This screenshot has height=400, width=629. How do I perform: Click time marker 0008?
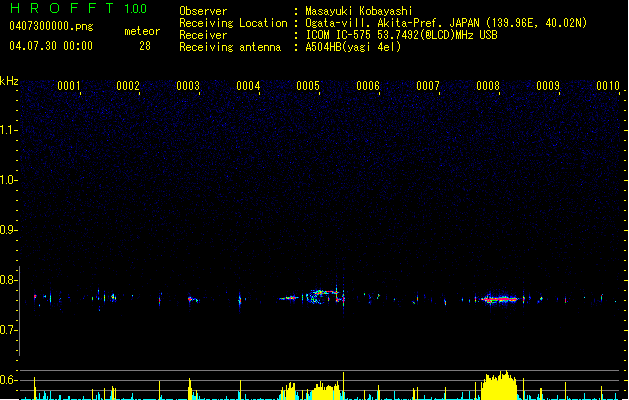(488, 86)
